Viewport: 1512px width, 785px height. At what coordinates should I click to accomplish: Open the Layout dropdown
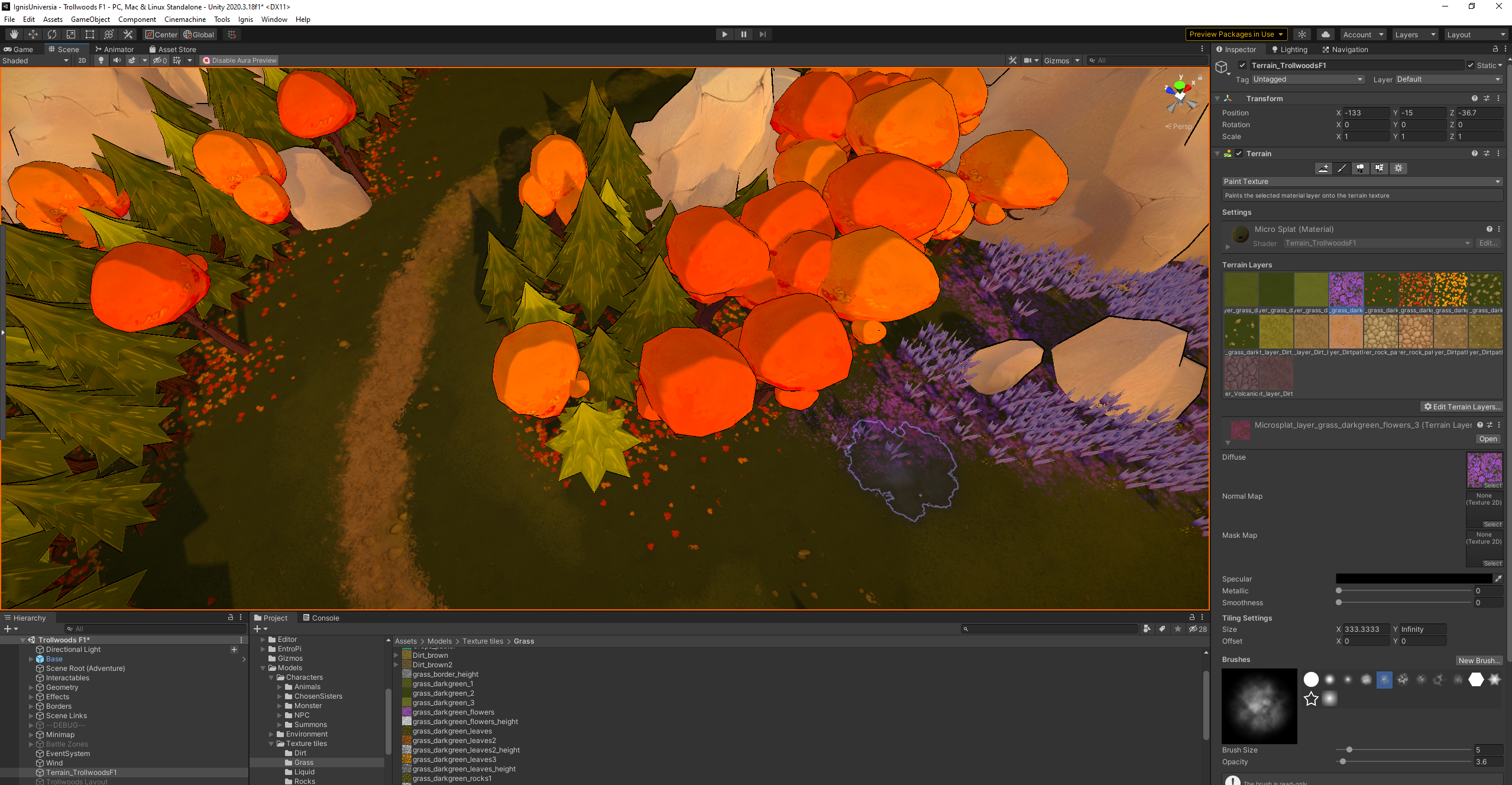pos(1477,34)
